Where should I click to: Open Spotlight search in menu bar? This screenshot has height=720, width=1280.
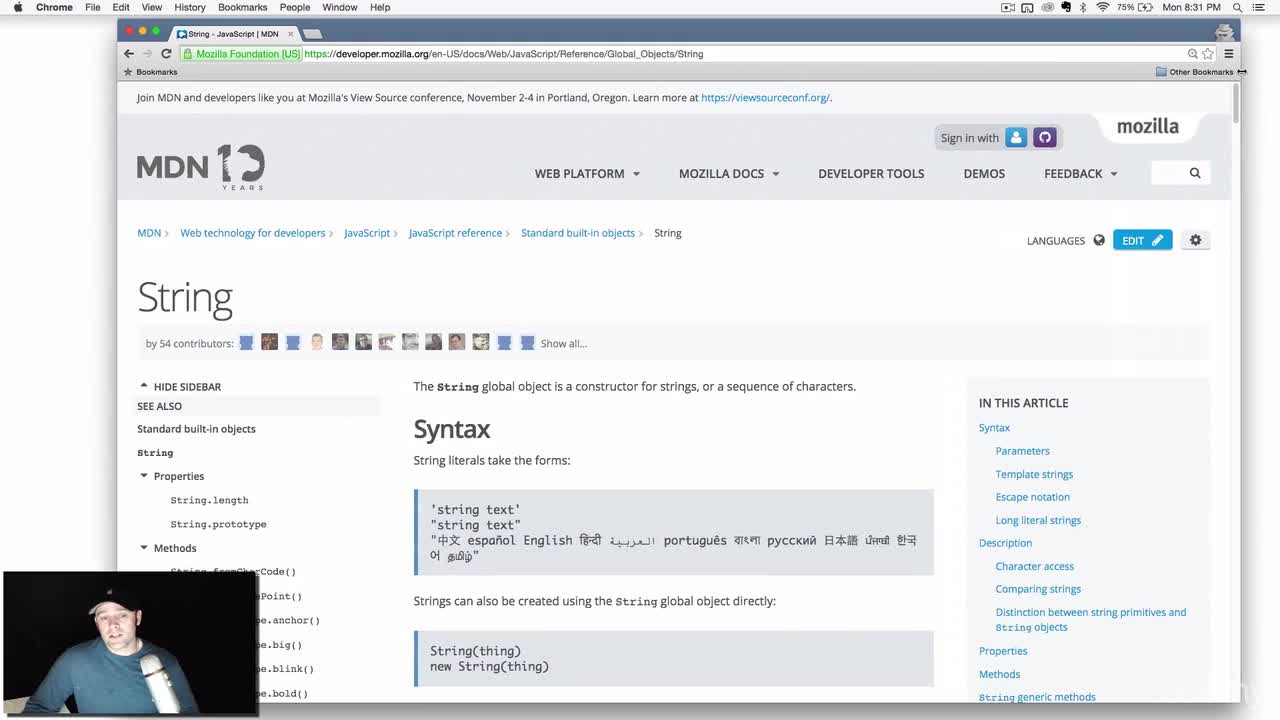(x=1238, y=7)
